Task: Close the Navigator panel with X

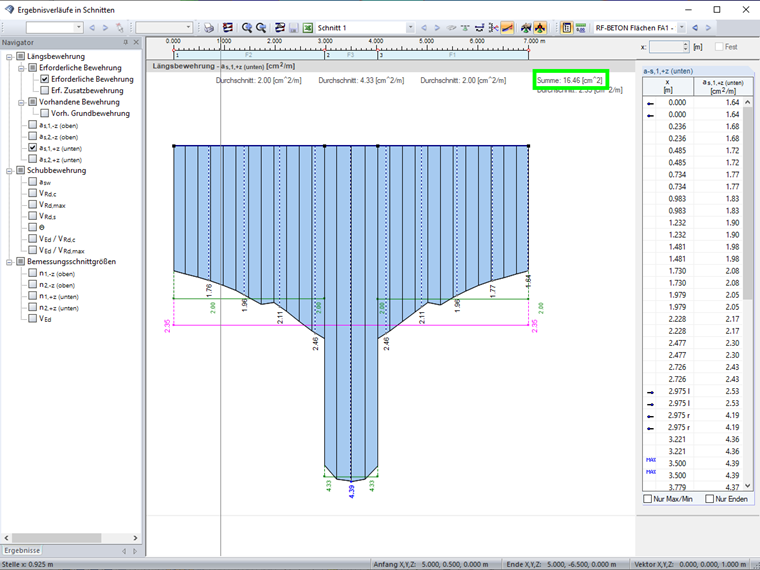Action: click(136, 43)
